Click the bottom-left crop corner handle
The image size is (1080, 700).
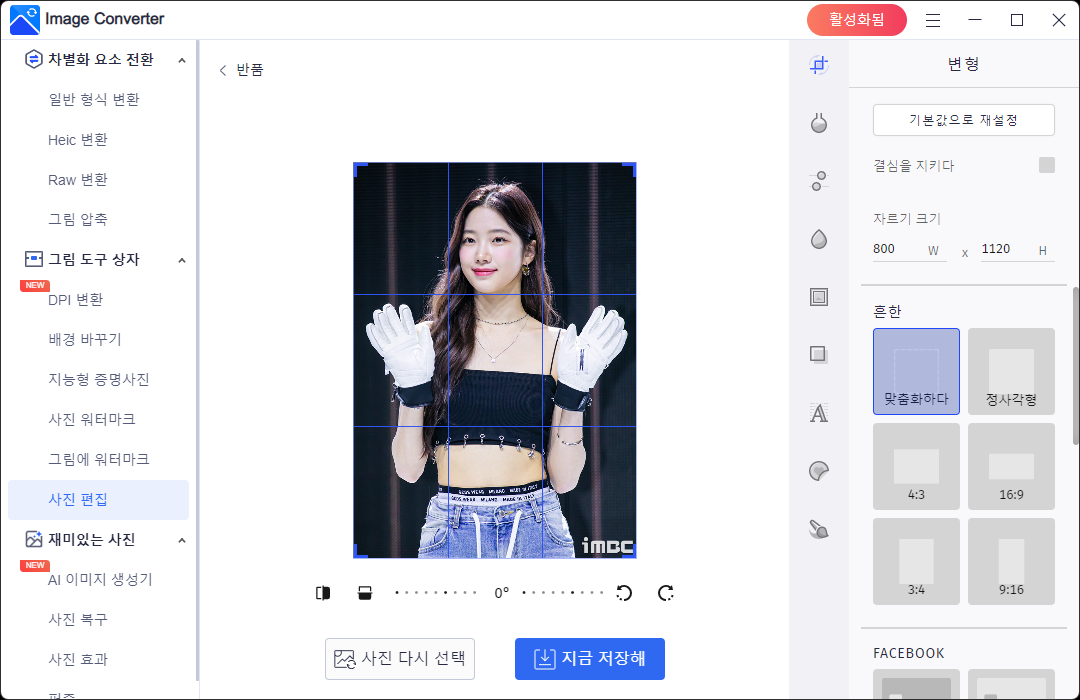[360, 551]
